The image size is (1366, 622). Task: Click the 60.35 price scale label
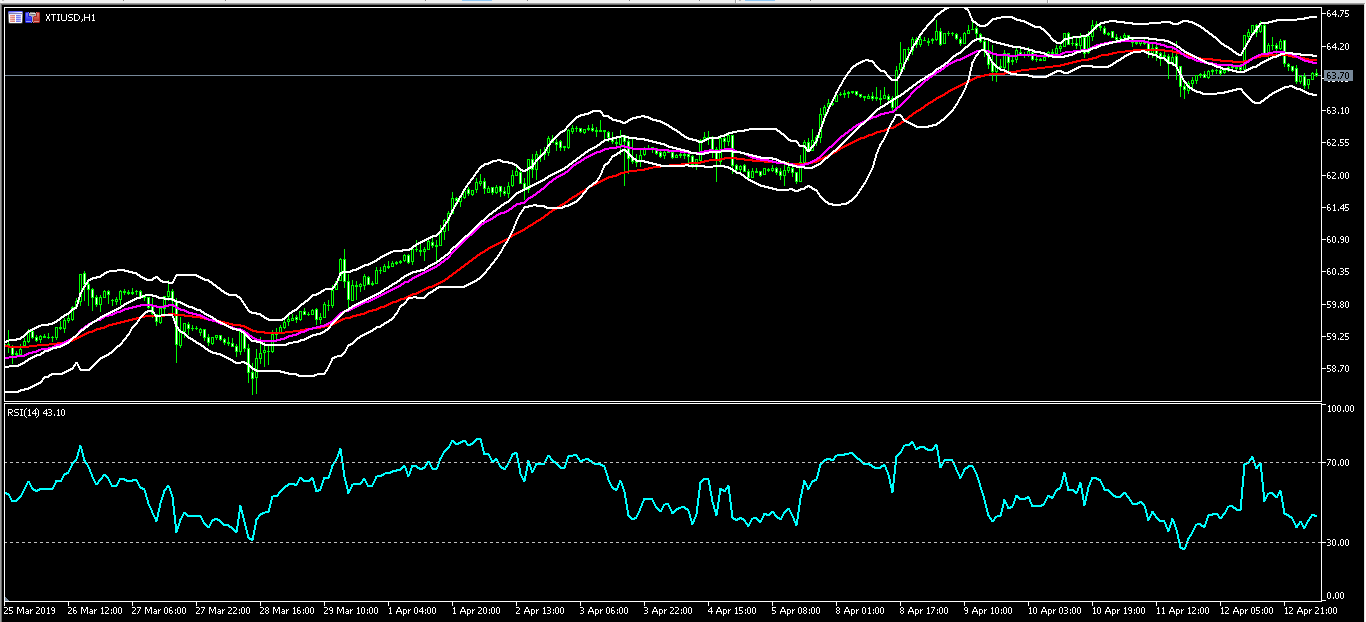pyautogui.click(x=1338, y=272)
